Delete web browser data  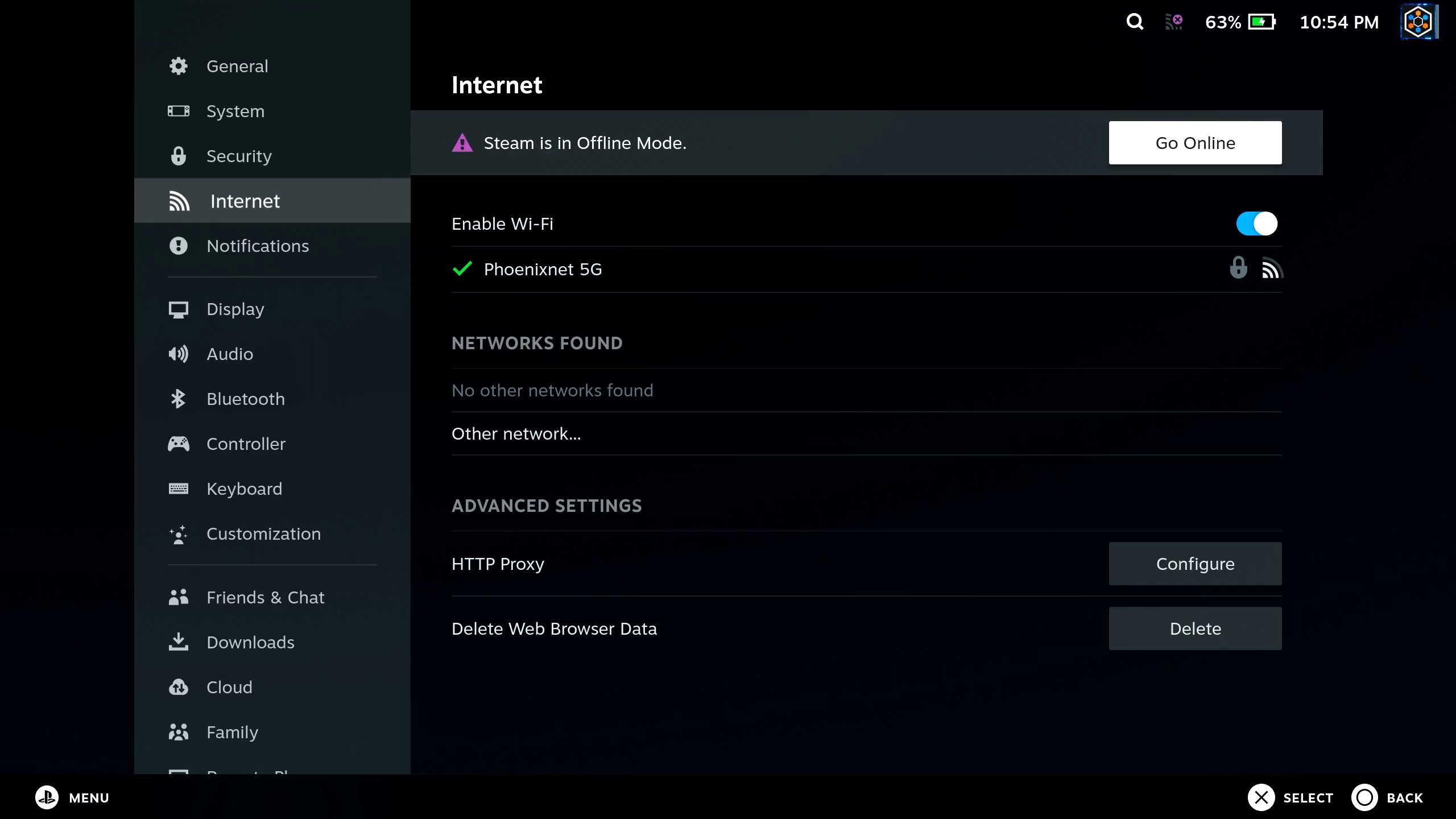1195,628
